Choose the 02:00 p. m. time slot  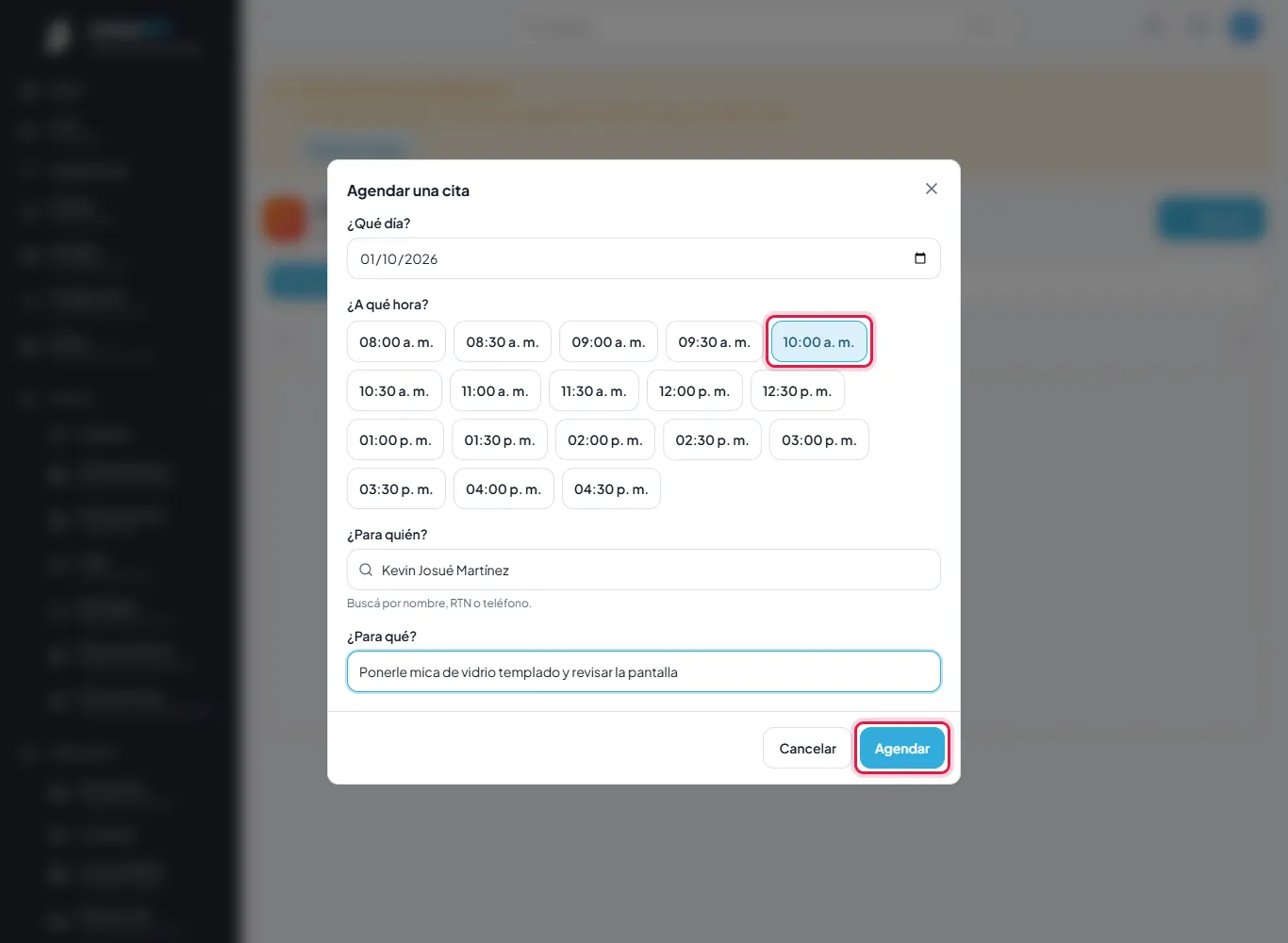[x=605, y=439]
